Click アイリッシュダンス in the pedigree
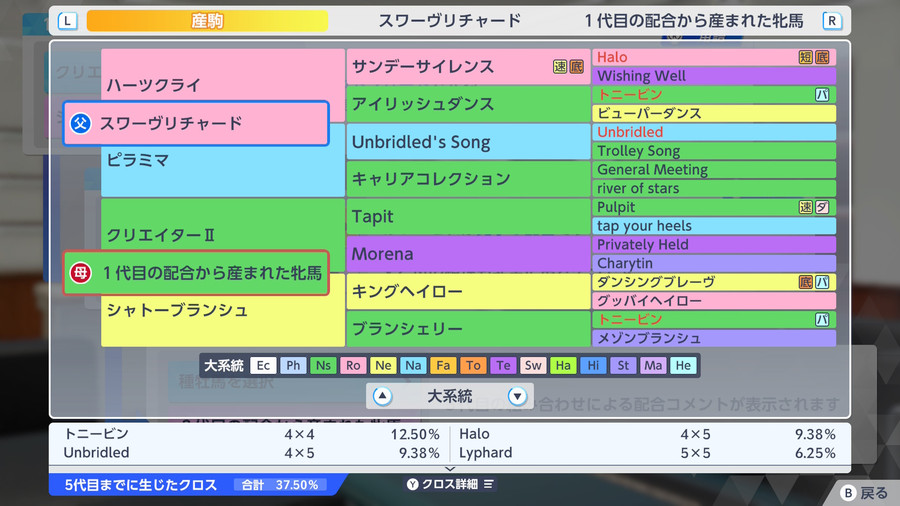The height and width of the screenshot is (506, 900). pyautogui.click(x=468, y=104)
